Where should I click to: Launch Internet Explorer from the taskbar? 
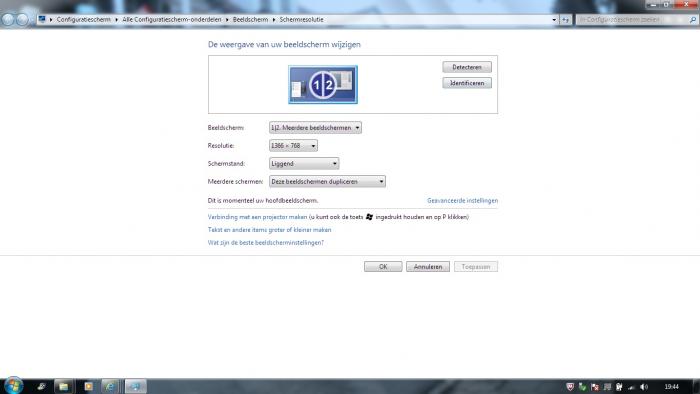click(110, 386)
